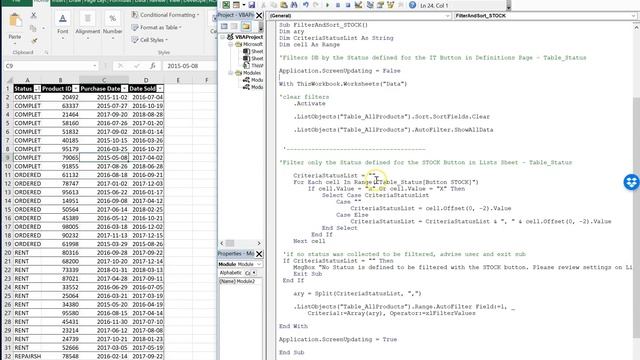Viewport: 640px width, 360px height.
Task: Toggle Folders icon in the Project pane
Action: click(246, 27)
